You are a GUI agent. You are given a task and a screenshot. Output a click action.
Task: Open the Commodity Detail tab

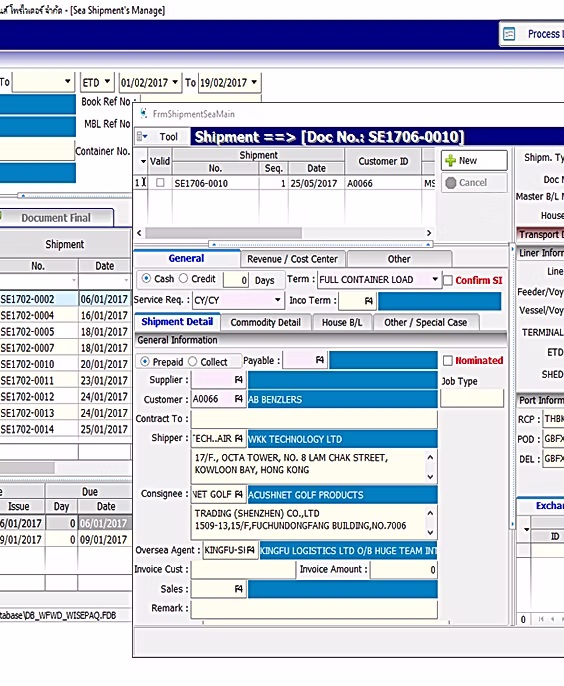pos(266,322)
